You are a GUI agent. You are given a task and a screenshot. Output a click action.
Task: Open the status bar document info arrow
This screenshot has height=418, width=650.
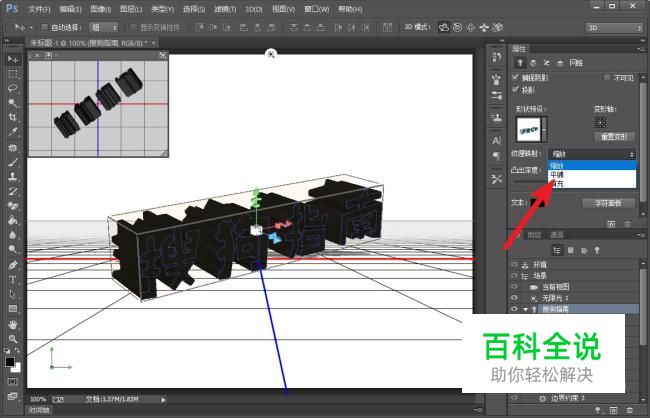(x=163, y=400)
